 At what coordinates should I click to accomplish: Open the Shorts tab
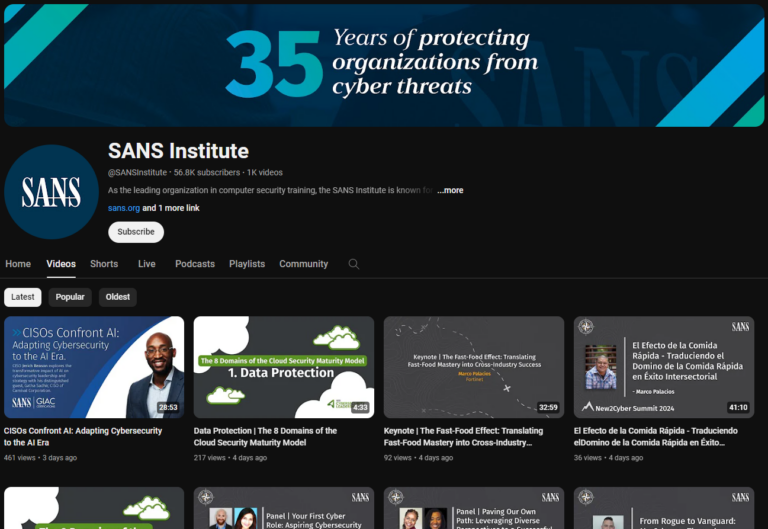point(104,264)
